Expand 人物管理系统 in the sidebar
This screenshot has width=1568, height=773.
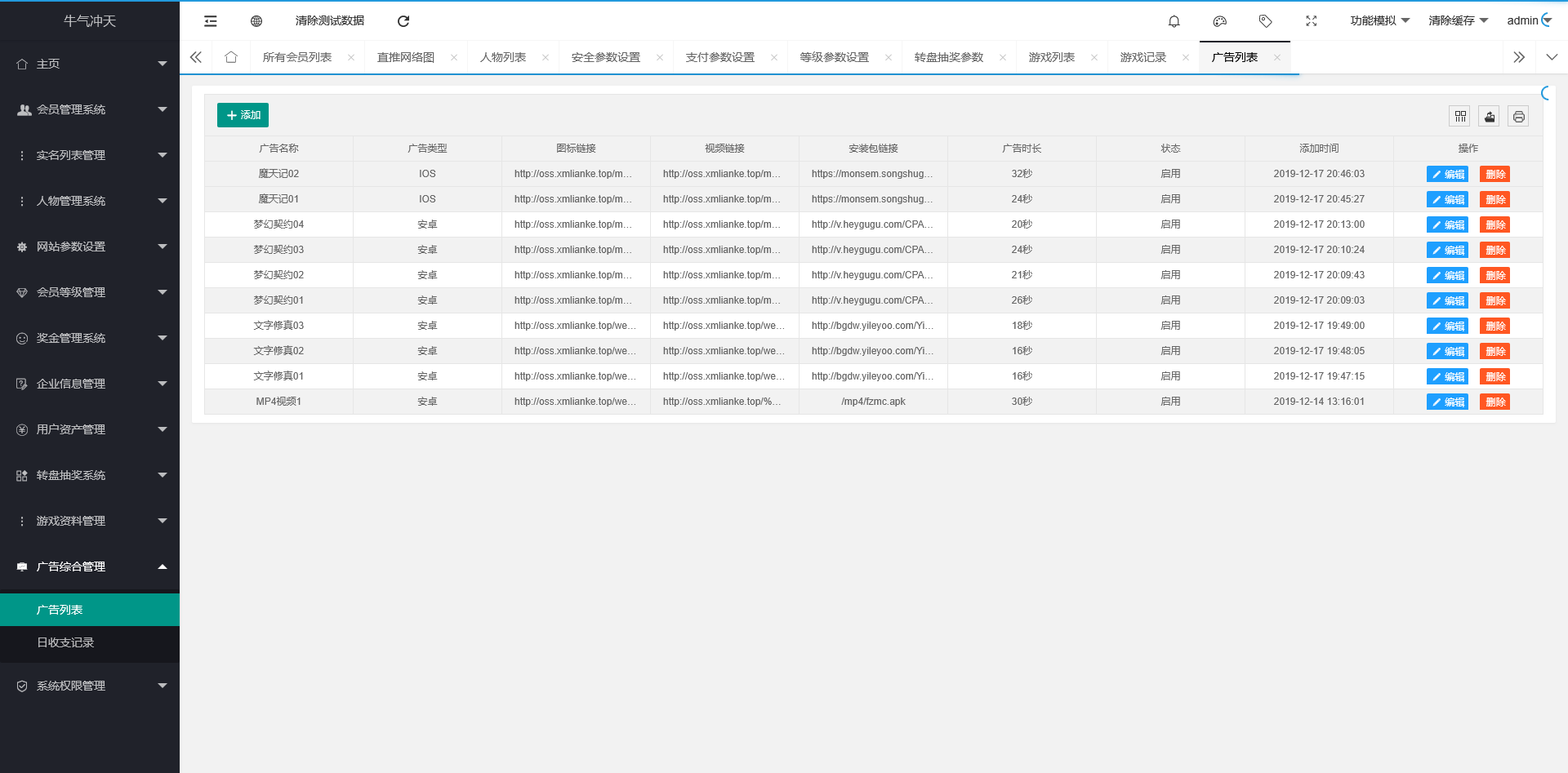(90, 201)
